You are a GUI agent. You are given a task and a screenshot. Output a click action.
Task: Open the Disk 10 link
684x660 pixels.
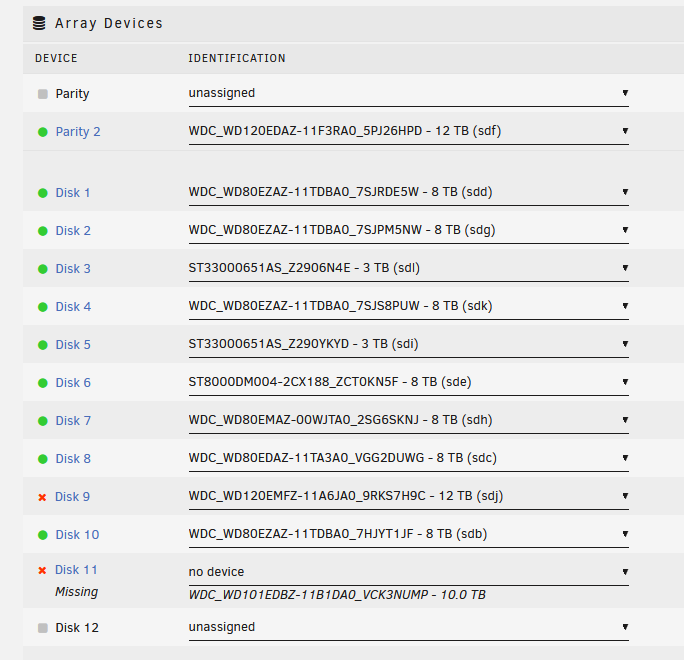pos(77,534)
